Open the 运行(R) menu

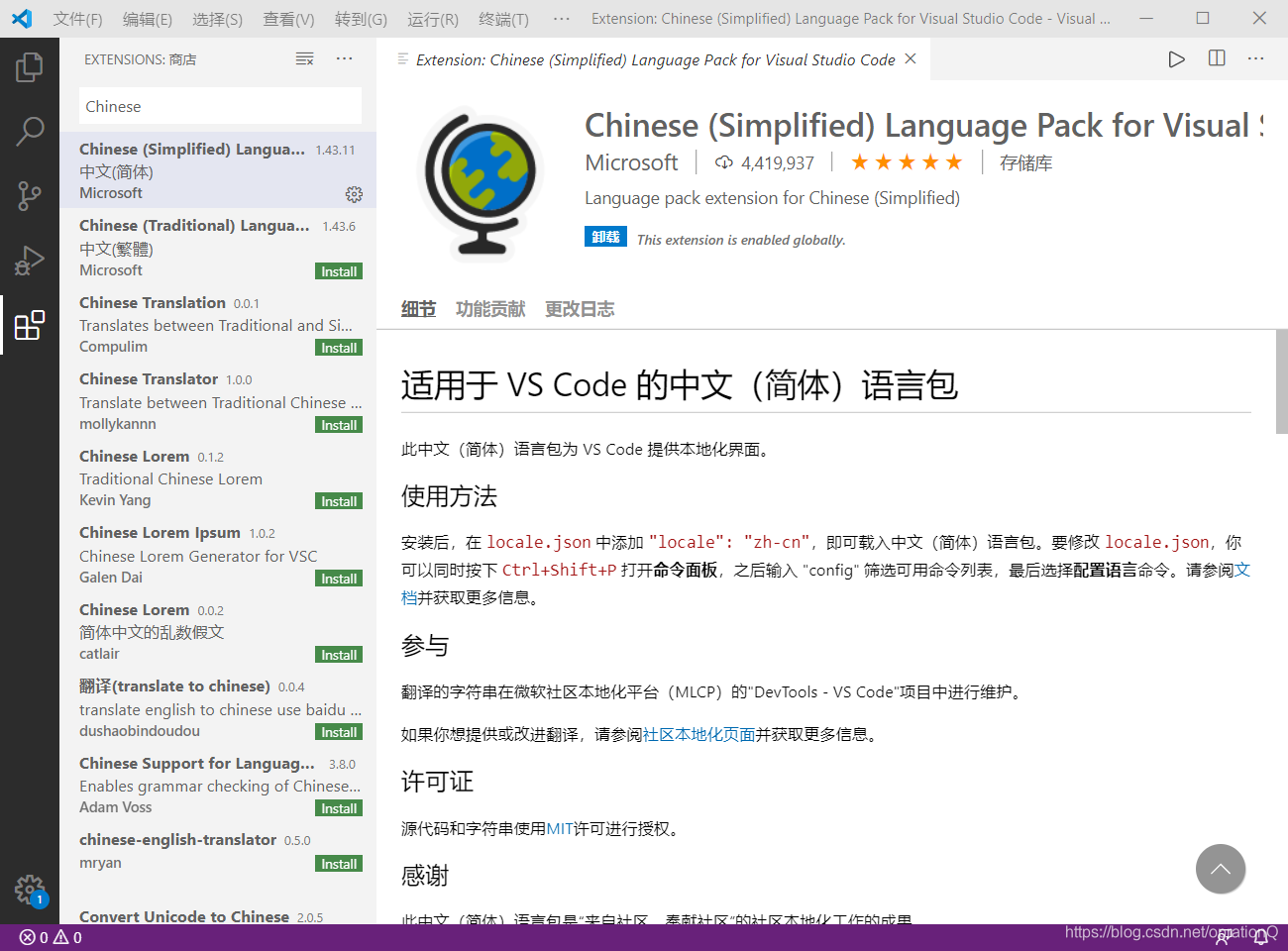(433, 19)
